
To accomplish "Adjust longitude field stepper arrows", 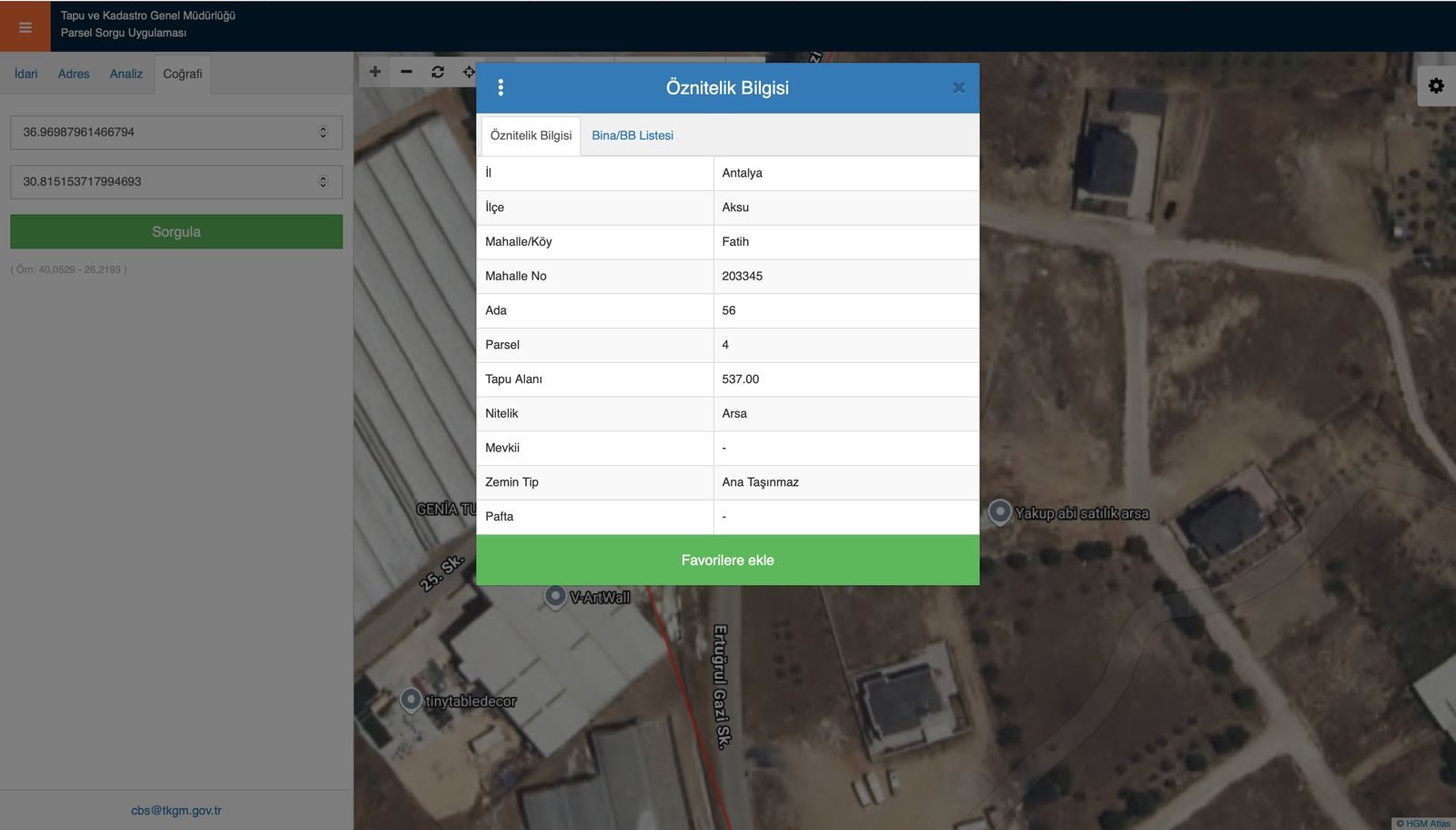I will point(323,182).
